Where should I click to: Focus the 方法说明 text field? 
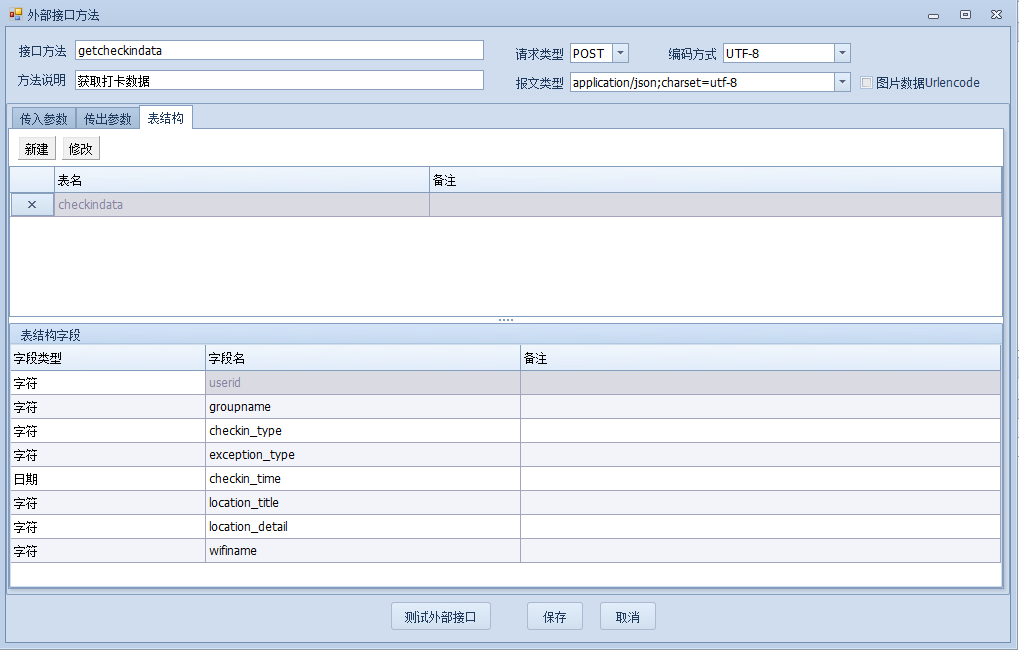[279, 81]
